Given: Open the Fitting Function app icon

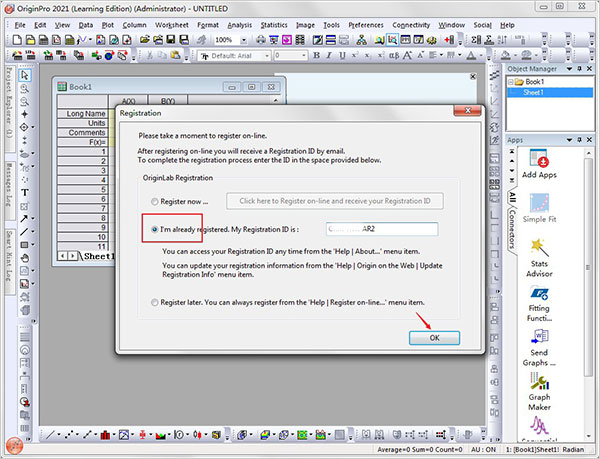Looking at the screenshot, I should (x=539, y=304).
